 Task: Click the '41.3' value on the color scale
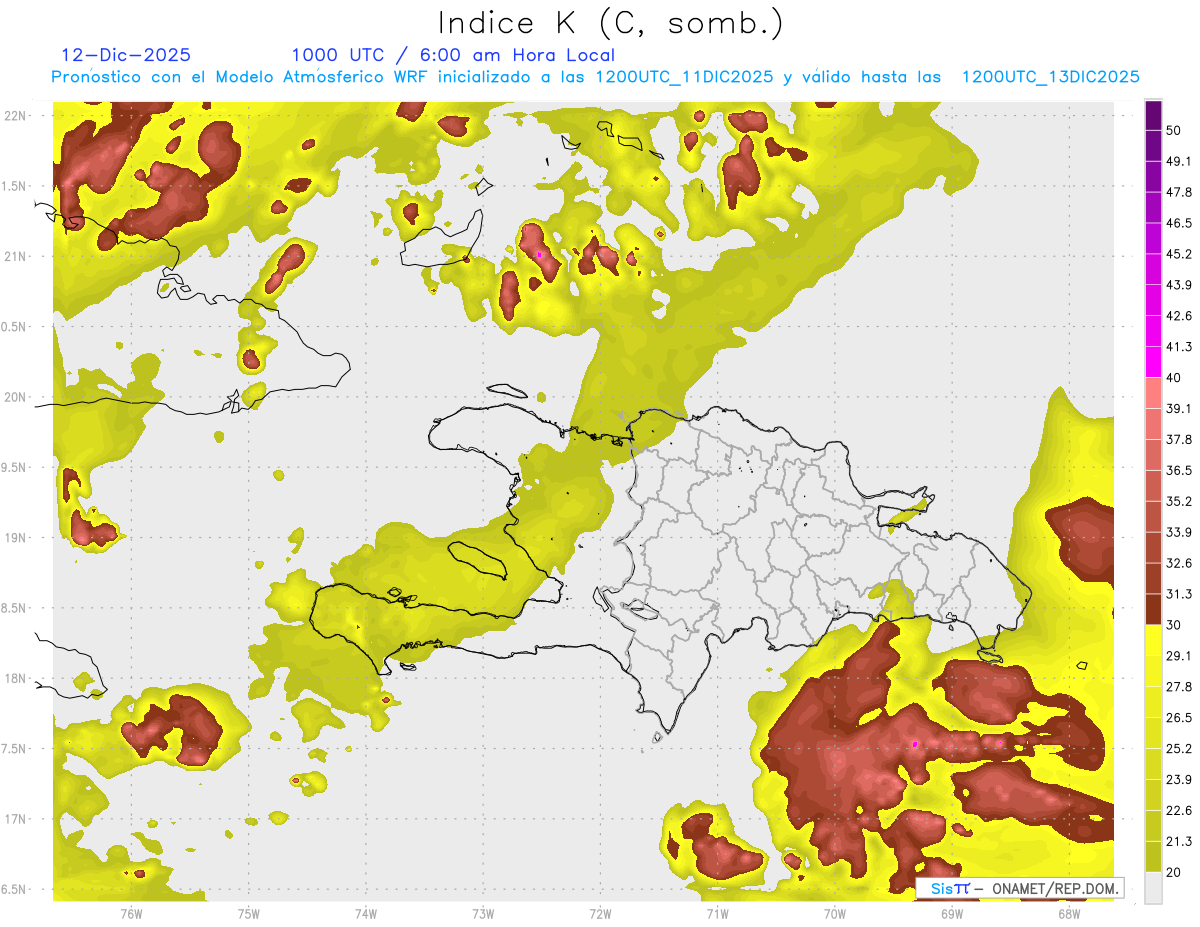1179,347
